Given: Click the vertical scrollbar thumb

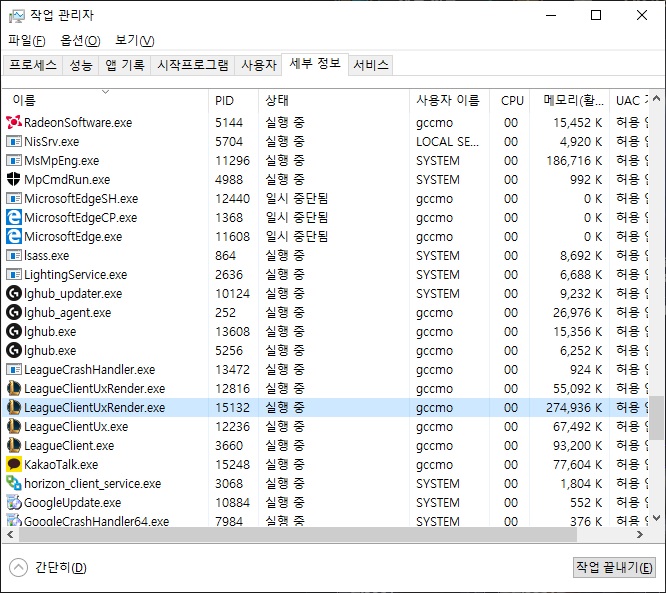Looking at the screenshot, I should 656,418.
